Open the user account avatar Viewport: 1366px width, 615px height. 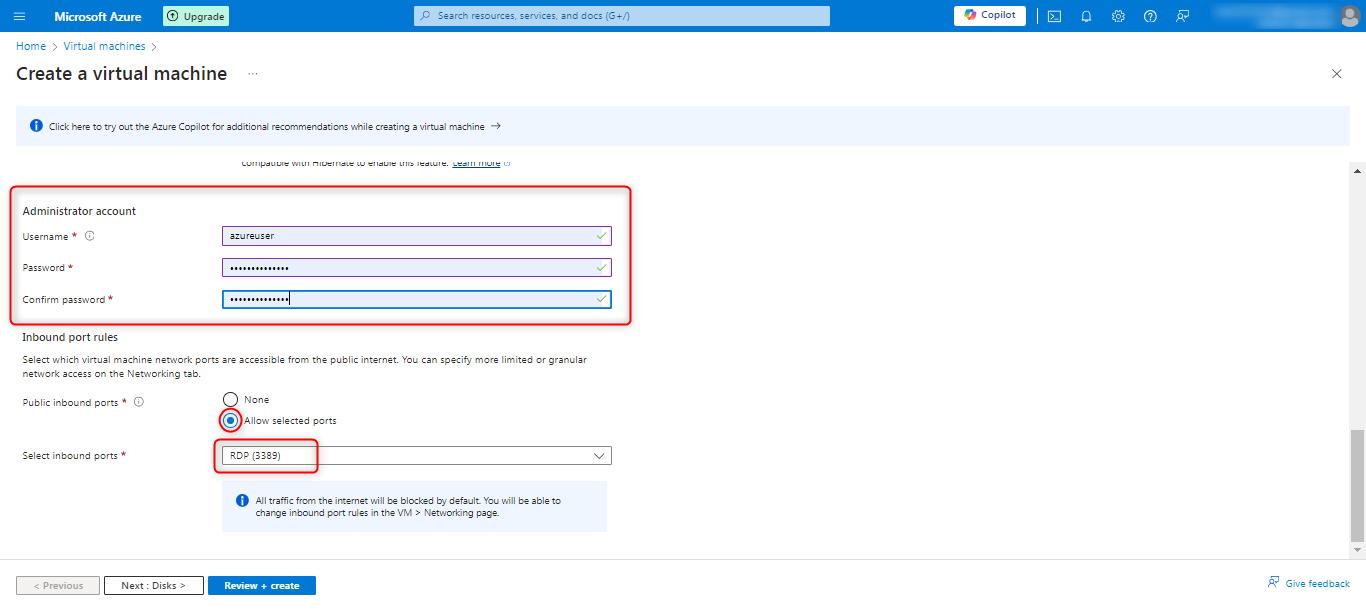(x=1349, y=16)
